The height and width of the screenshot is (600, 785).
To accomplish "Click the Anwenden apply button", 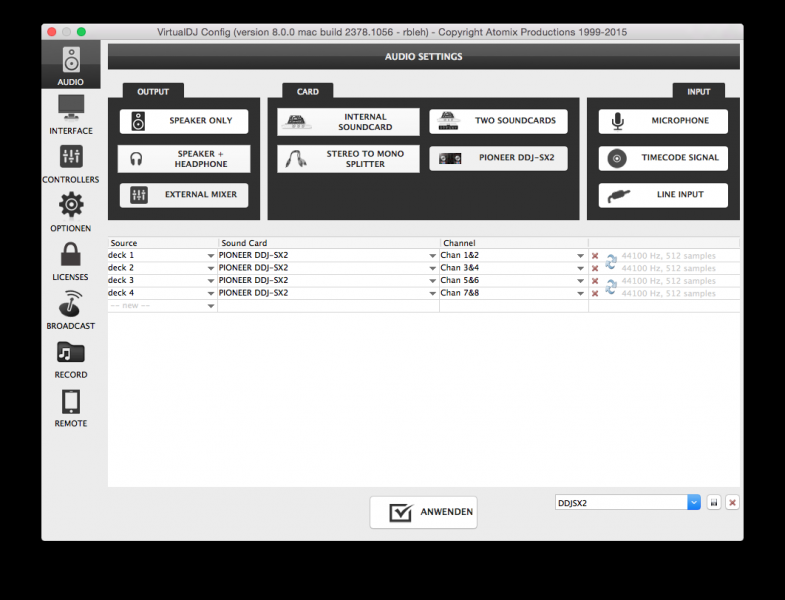I will pos(424,512).
